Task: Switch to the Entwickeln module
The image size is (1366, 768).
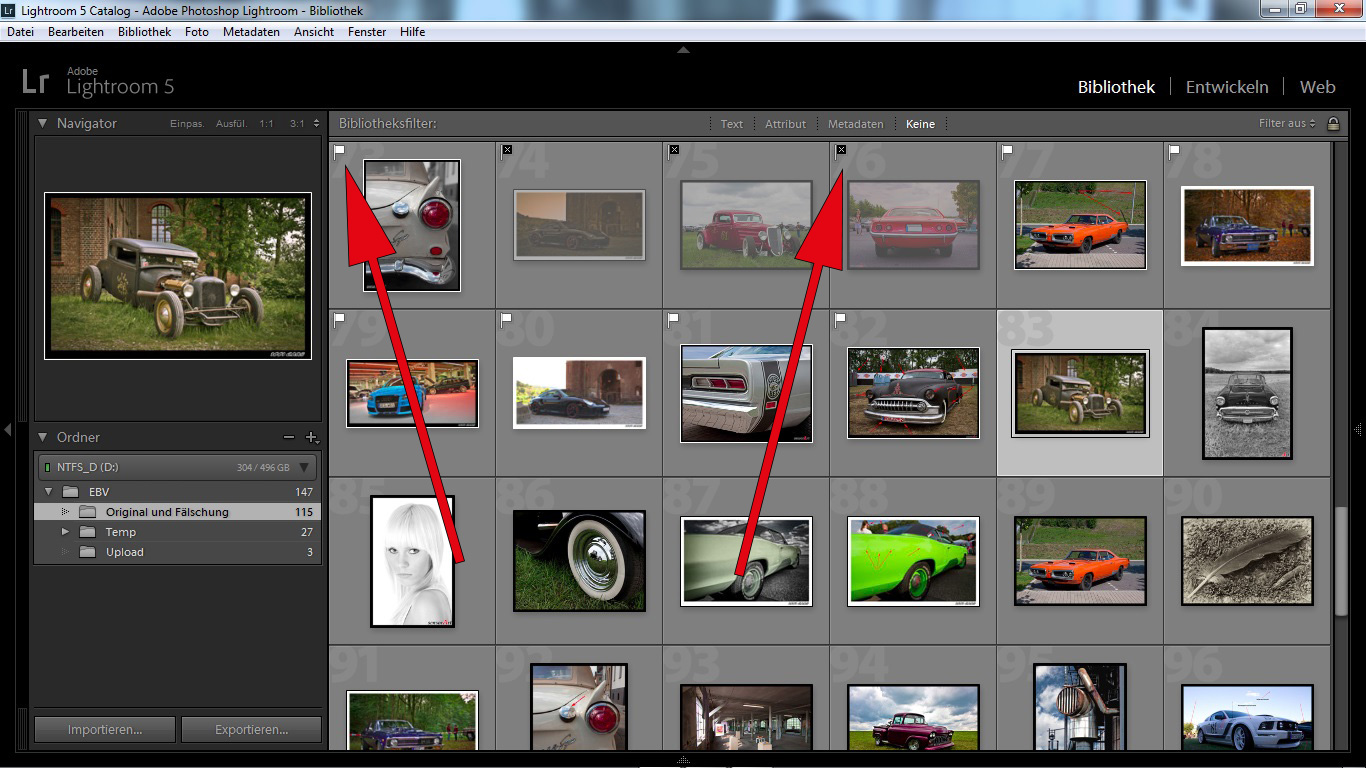Action: coord(1227,87)
